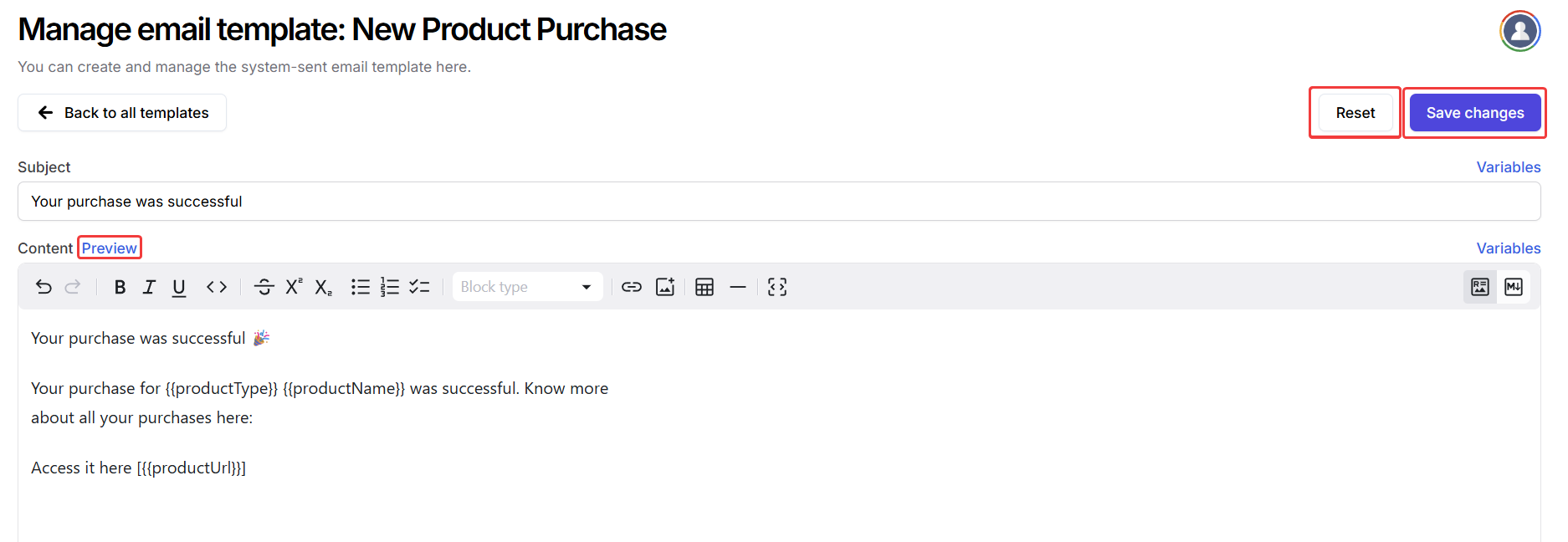The image size is (1568, 542).
Task: Toggle inline code format
Action: 217,287
